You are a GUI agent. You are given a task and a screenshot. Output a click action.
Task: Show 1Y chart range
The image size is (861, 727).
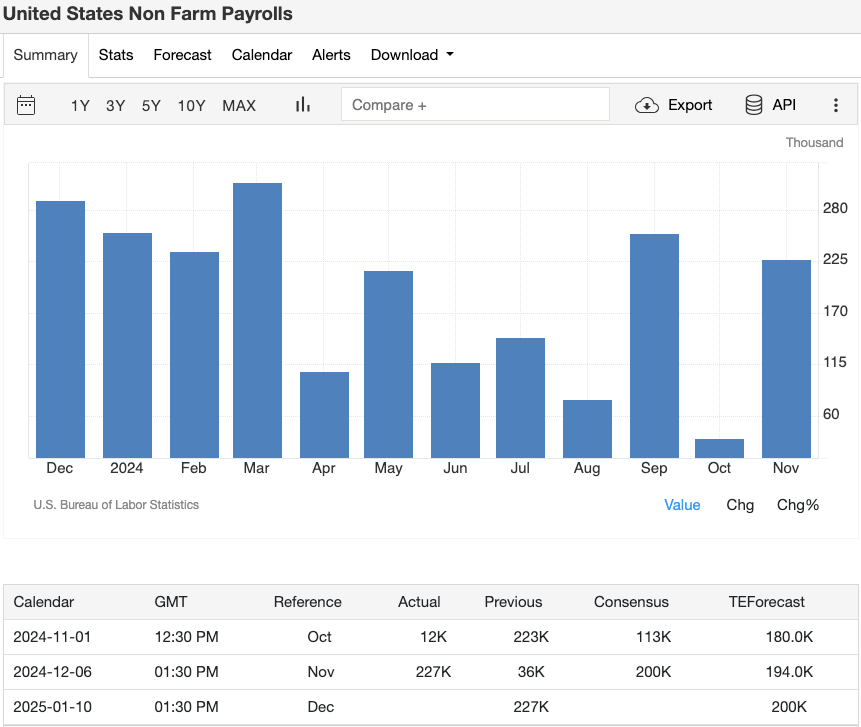80,104
